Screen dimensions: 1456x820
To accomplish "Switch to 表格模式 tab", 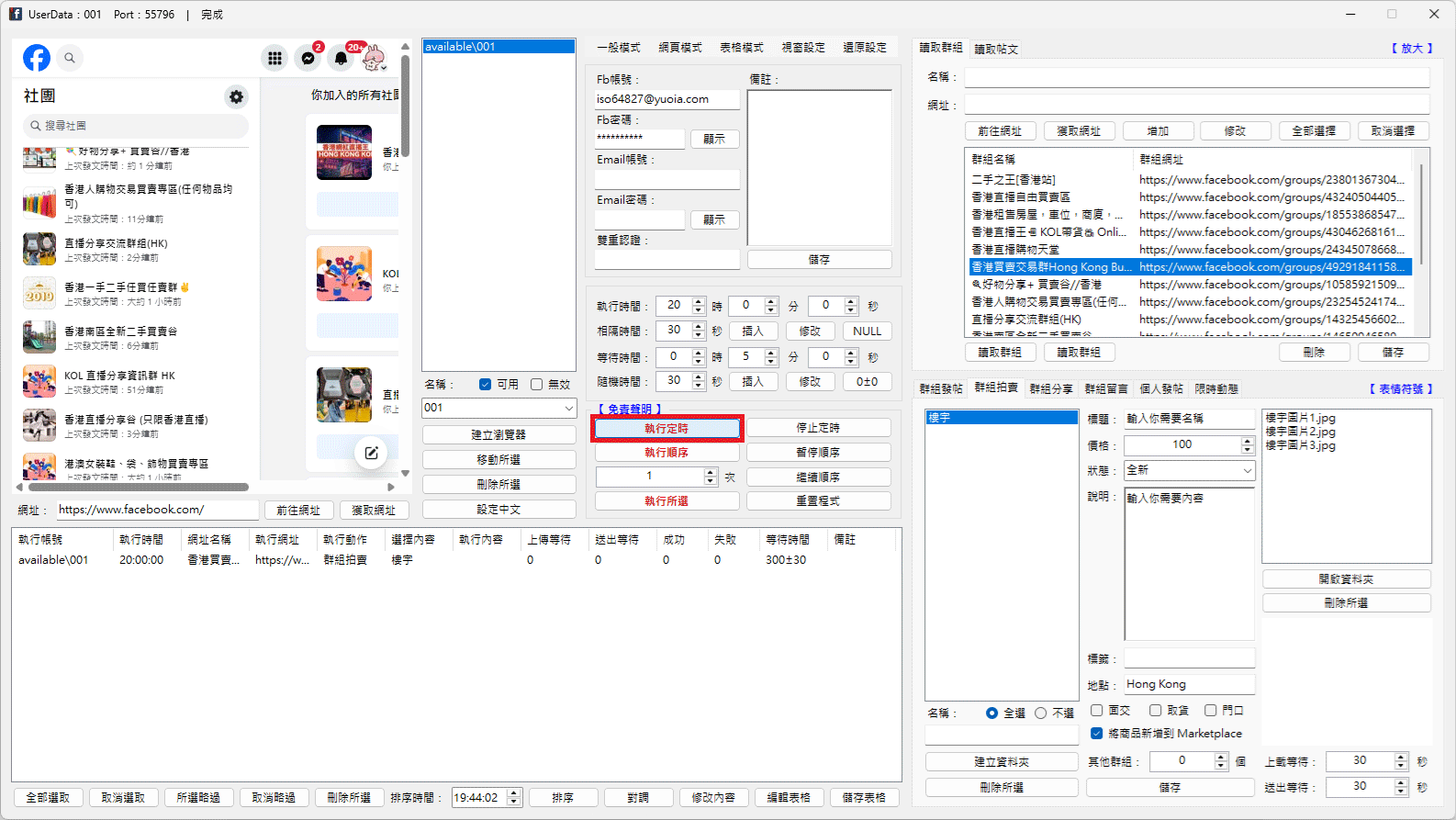I will pyautogui.click(x=741, y=48).
